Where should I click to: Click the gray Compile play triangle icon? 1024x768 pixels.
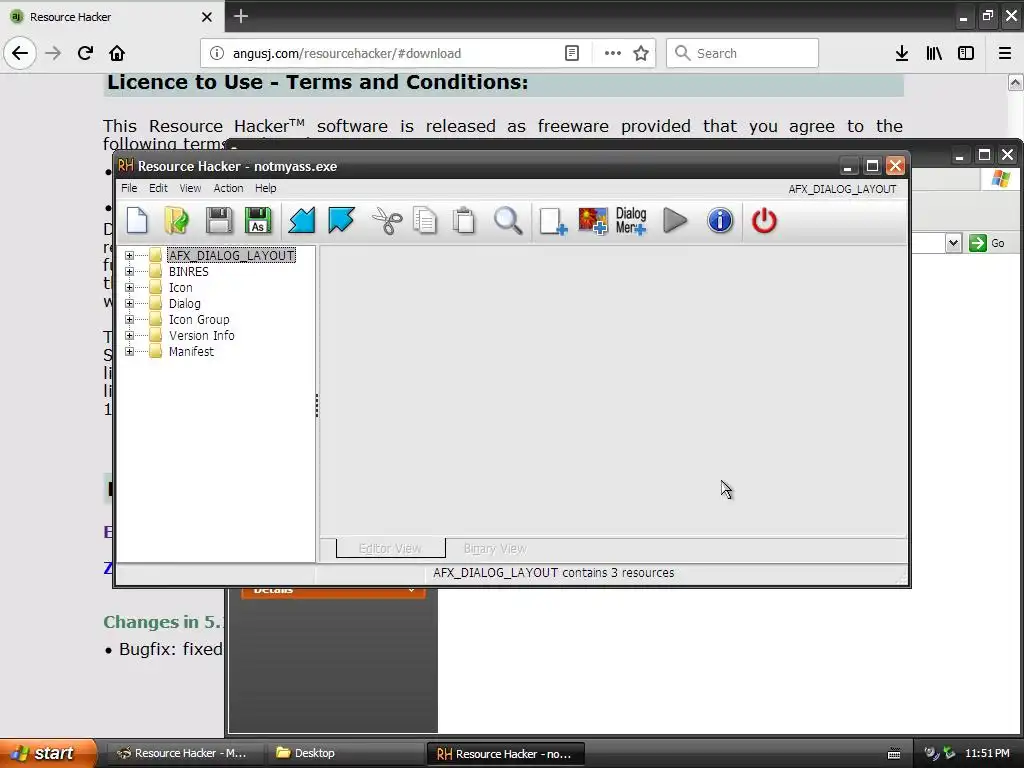pyautogui.click(x=675, y=220)
